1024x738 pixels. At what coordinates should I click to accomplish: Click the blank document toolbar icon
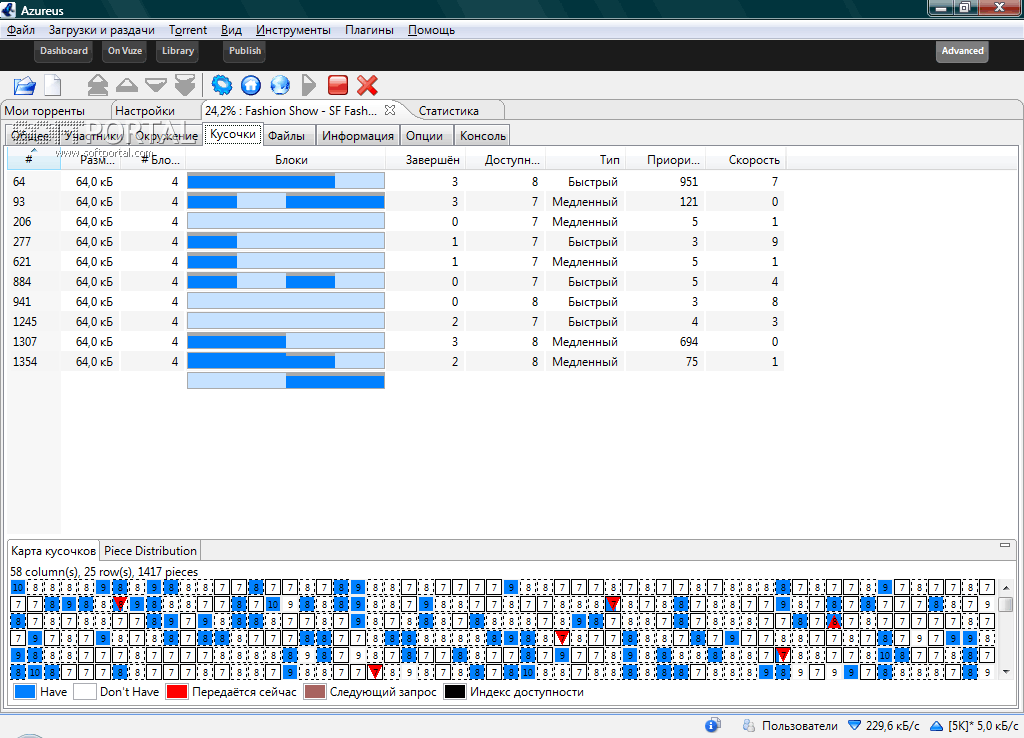tap(53, 86)
